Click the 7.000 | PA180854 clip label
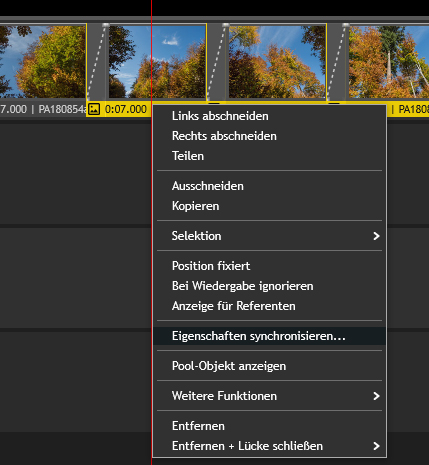The height and width of the screenshot is (465, 429). pyautogui.click(x=43, y=109)
